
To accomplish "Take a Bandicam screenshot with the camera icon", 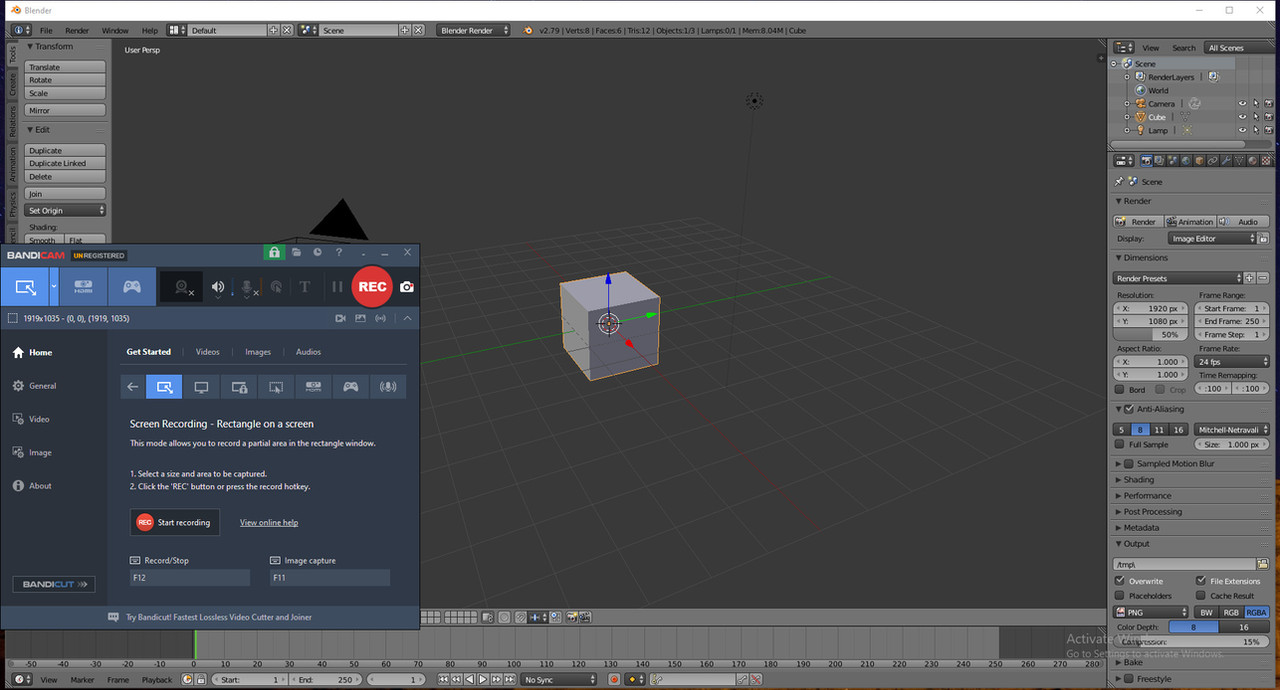I will 407,287.
